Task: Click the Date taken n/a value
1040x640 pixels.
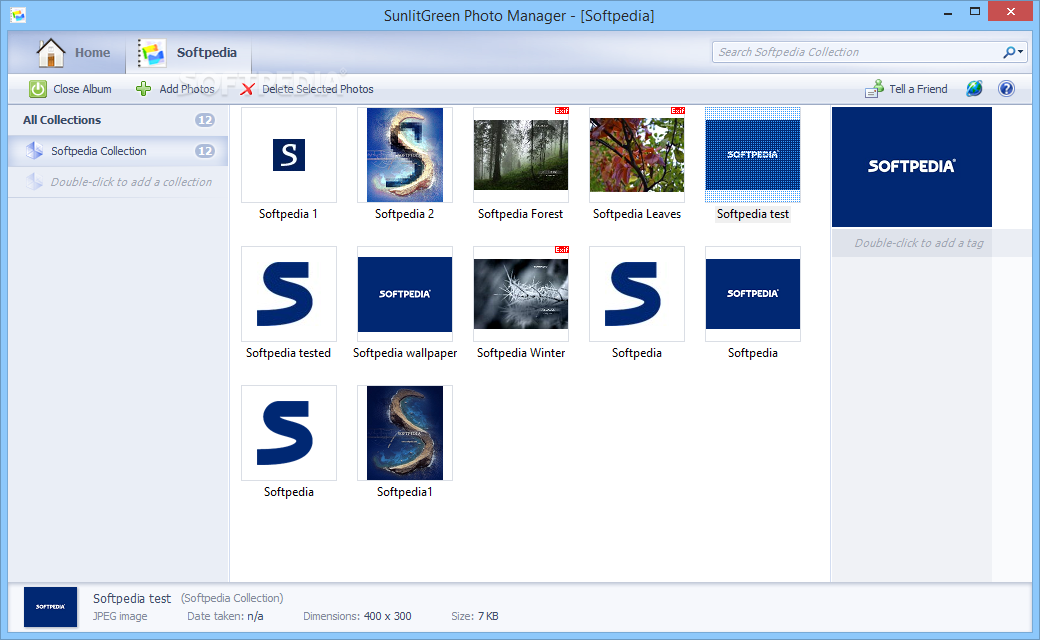Action: click(x=255, y=616)
